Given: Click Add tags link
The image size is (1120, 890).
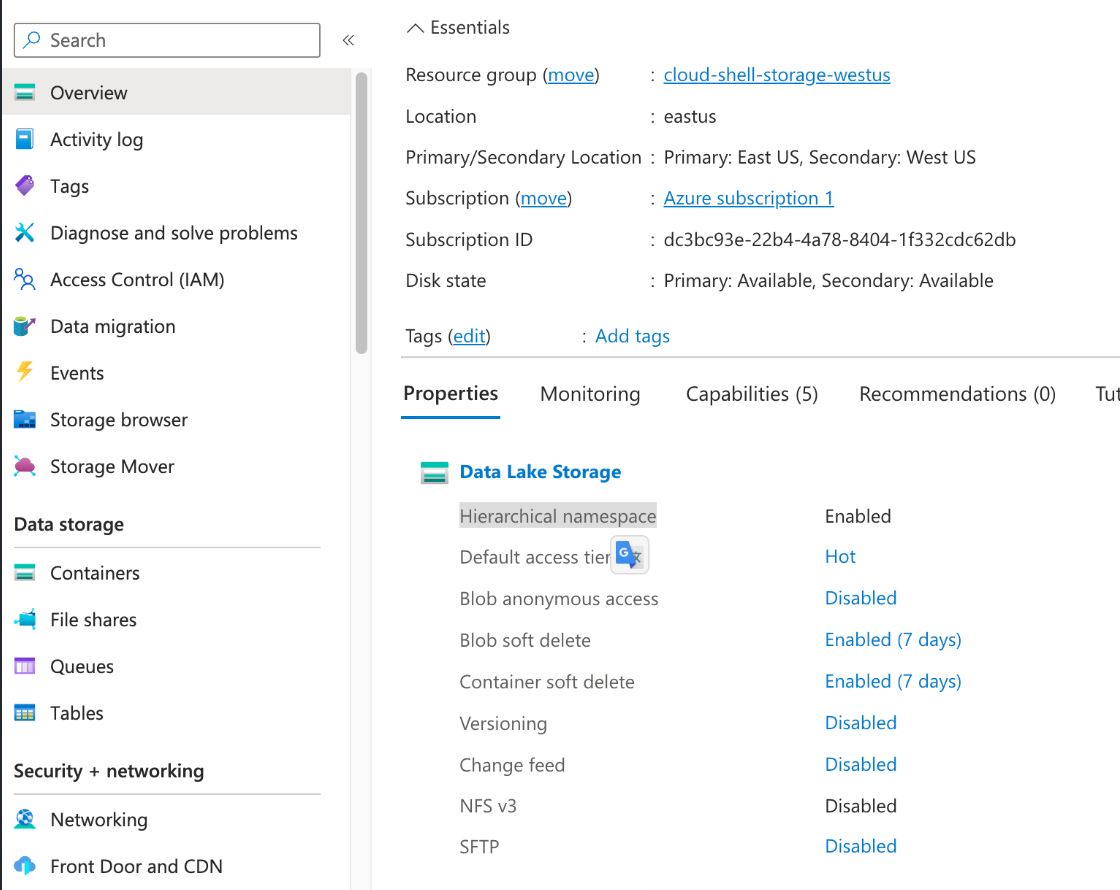Looking at the screenshot, I should pyautogui.click(x=632, y=336).
